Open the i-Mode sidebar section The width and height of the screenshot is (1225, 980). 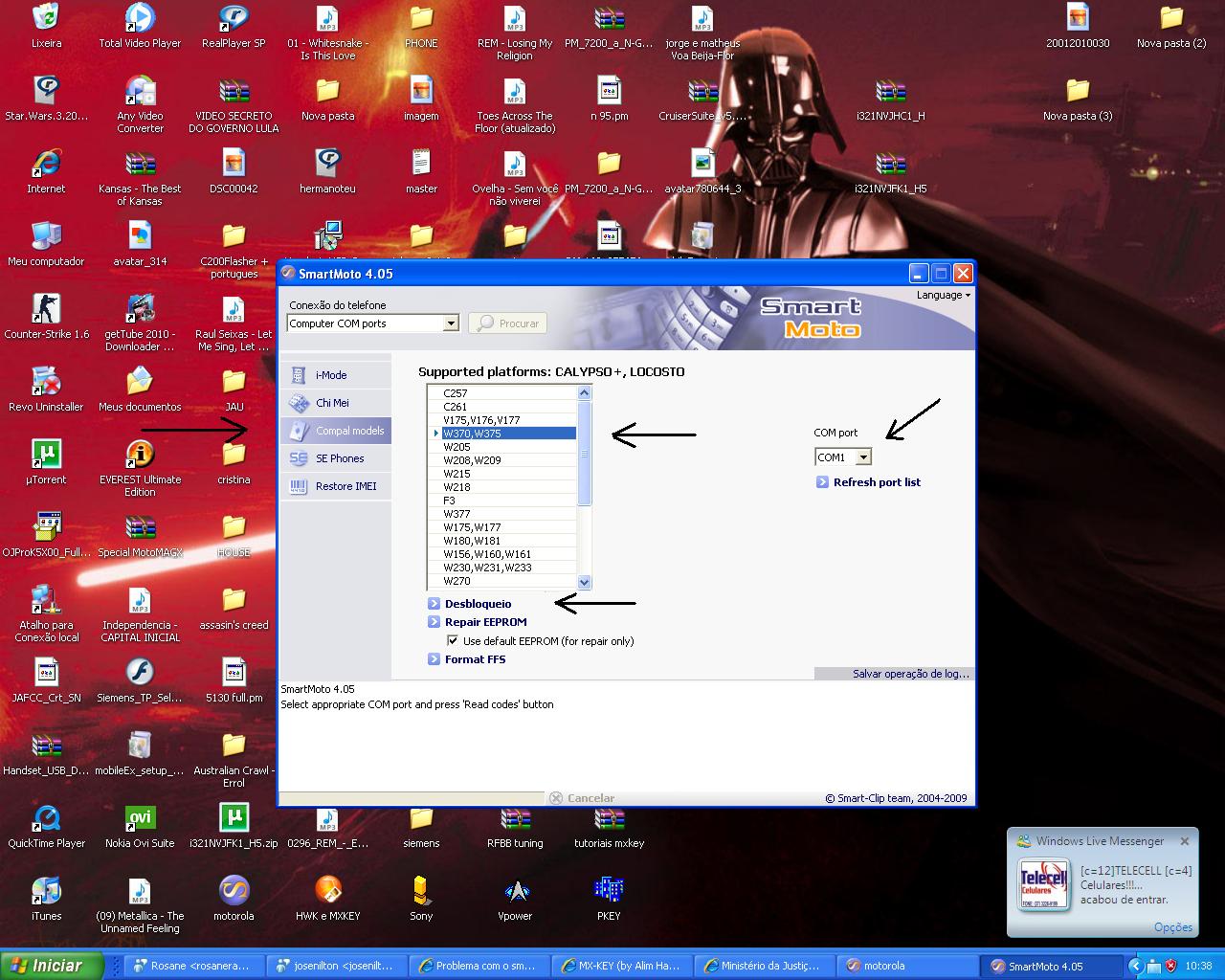pyautogui.click(x=331, y=375)
